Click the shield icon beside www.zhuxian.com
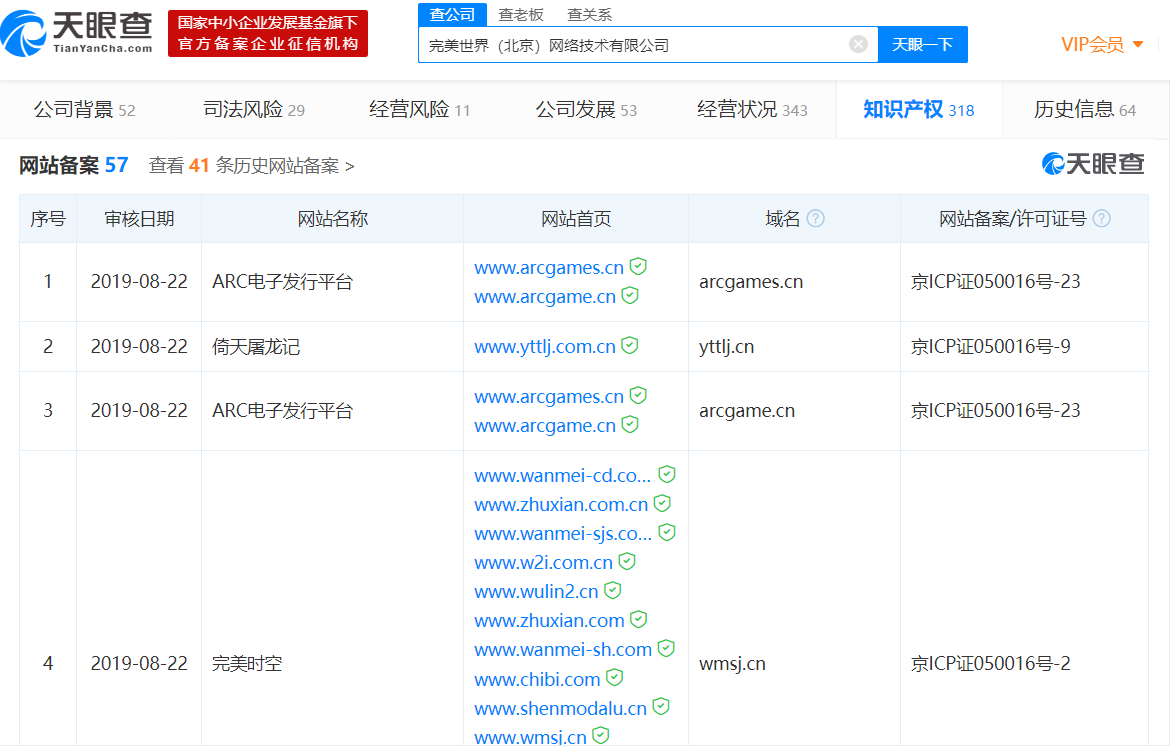This screenshot has height=746, width=1170. click(x=638, y=620)
